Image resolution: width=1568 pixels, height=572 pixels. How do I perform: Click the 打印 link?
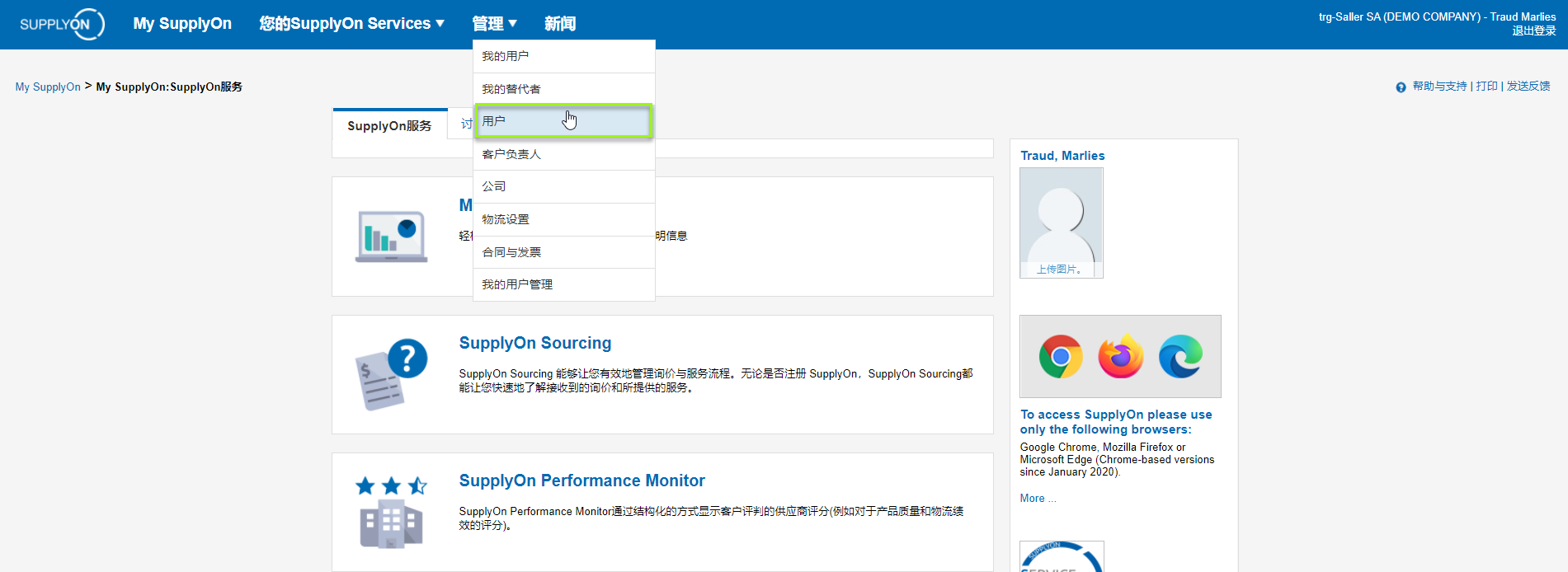[1486, 86]
